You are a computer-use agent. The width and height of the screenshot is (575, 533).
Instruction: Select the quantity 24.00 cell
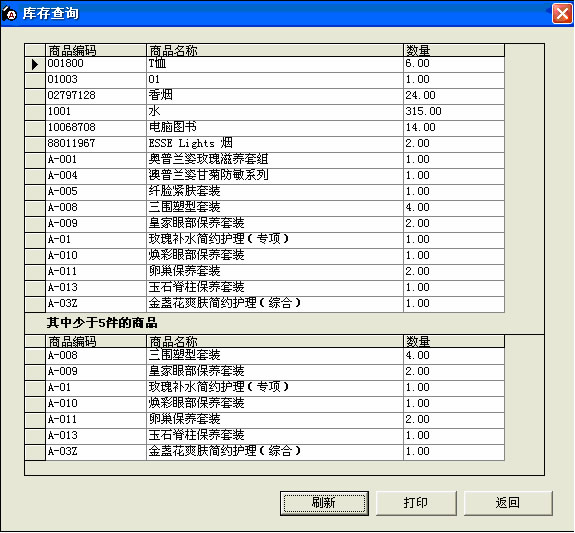(454, 95)
